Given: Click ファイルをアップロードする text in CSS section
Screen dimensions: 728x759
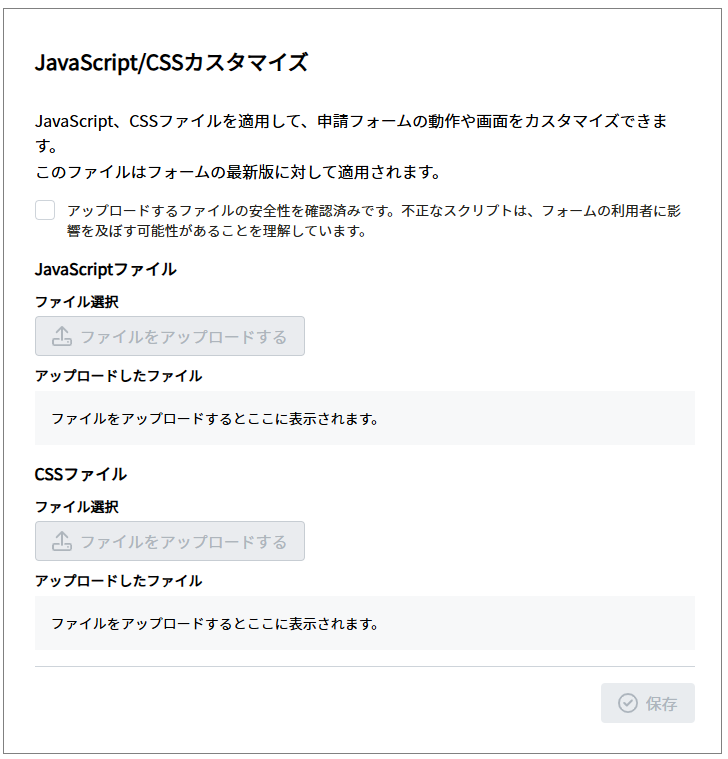Looking at the screenshot, I should (x=184, y=542).
